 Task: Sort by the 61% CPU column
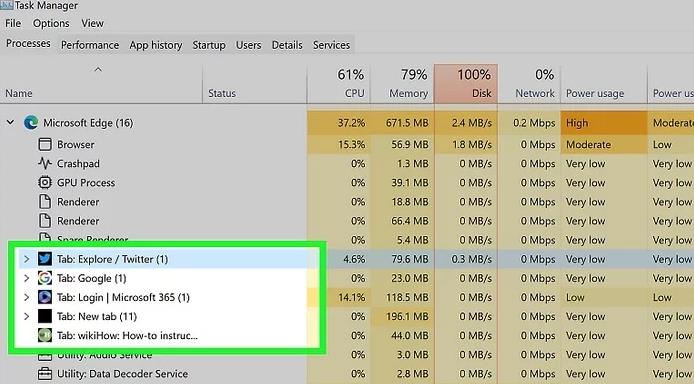click(x=338, y=84)
